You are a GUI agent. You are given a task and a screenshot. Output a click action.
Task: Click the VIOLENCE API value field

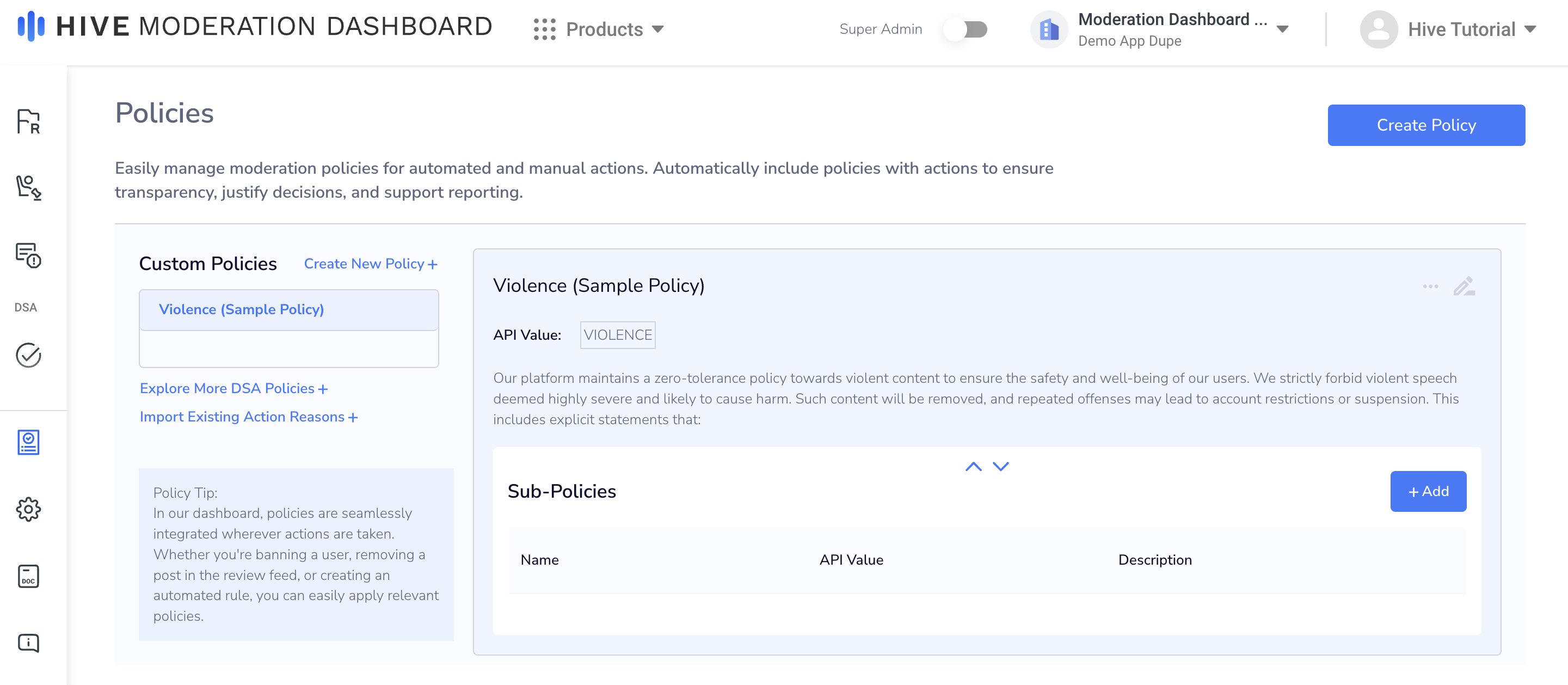pos(617,335)
